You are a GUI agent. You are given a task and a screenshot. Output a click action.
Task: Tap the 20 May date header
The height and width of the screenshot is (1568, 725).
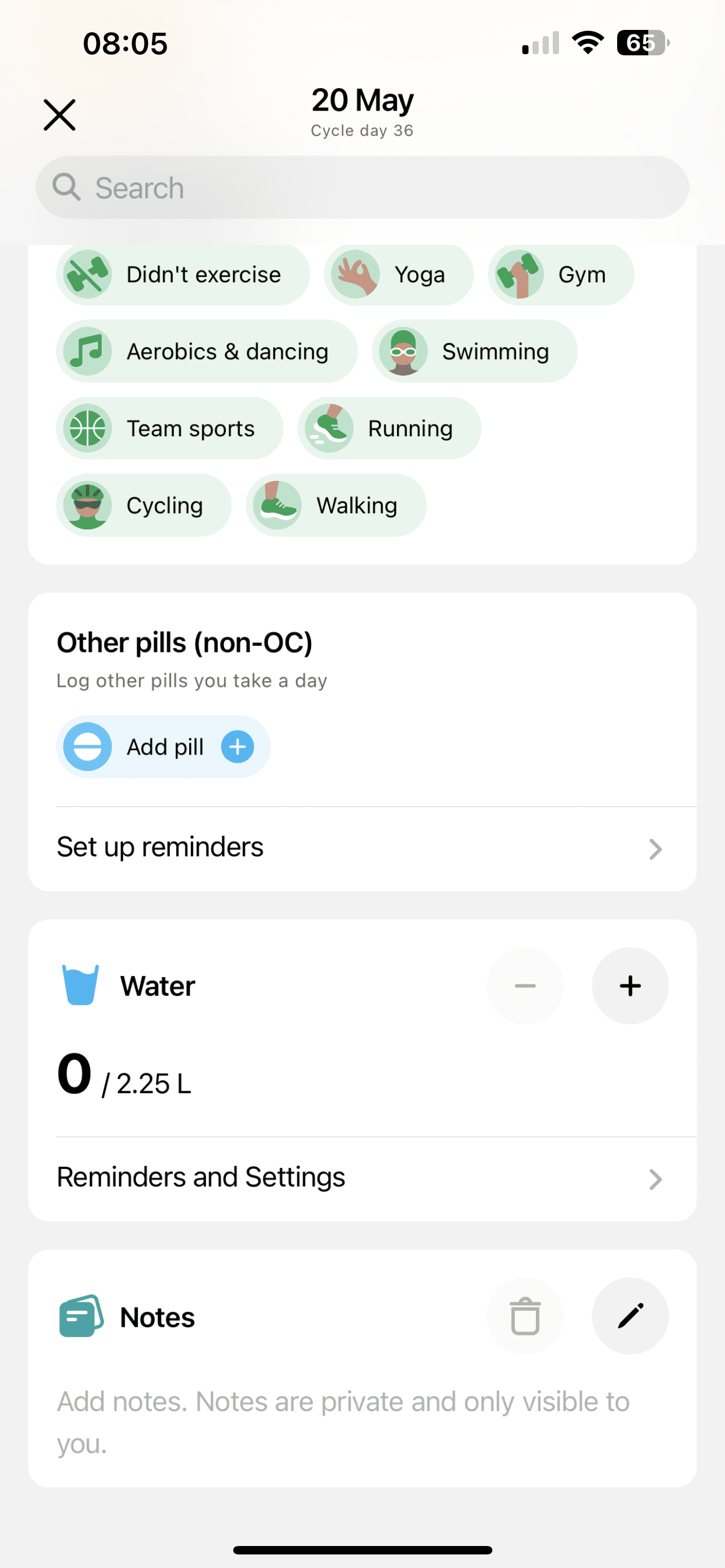pyautogui.click(x=362, y=100)
